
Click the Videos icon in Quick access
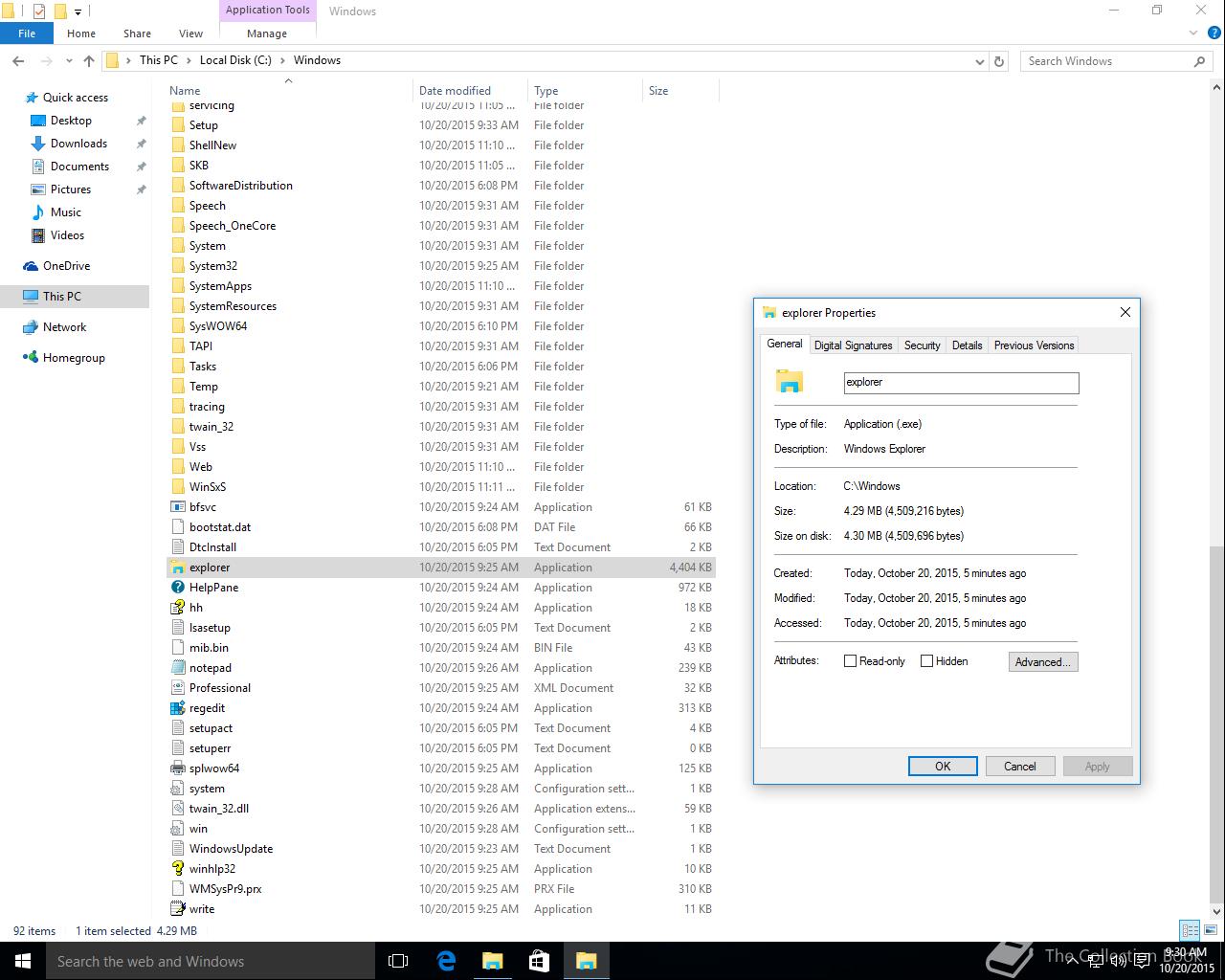pos(38,235)
